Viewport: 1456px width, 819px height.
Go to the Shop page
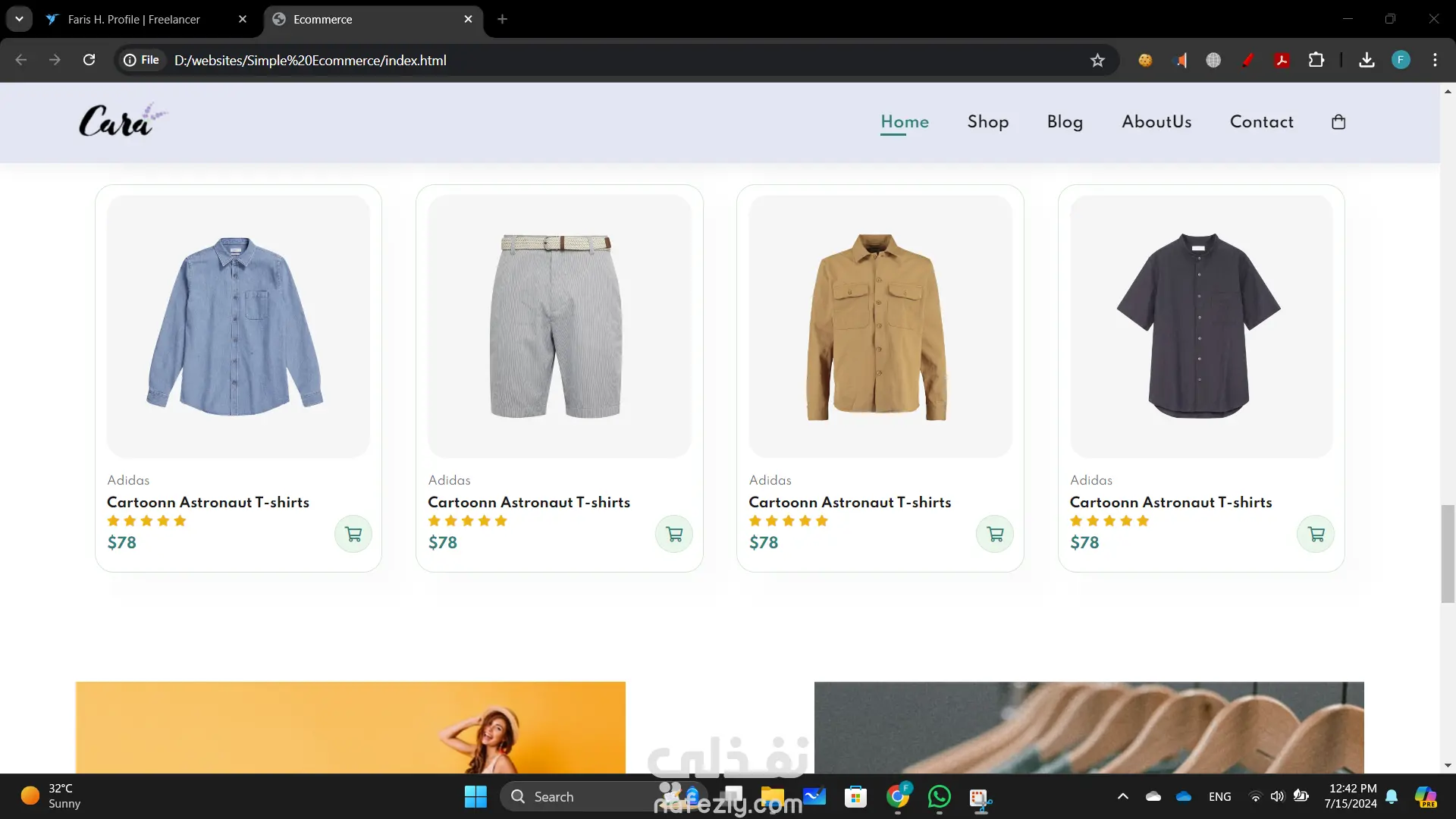click(987, 122)
